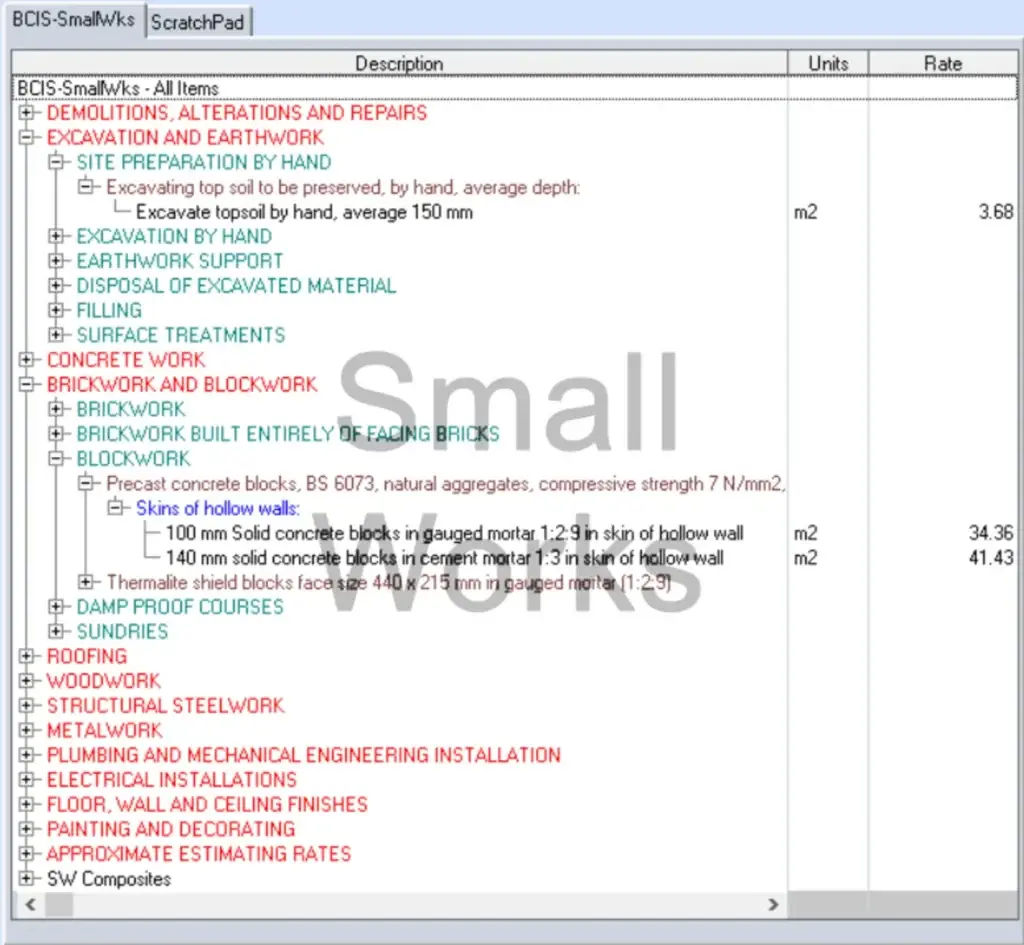Click horizontal scrollbar right arrow
The height and width of the screenshot is (945, 1024).
pos(773,905)
